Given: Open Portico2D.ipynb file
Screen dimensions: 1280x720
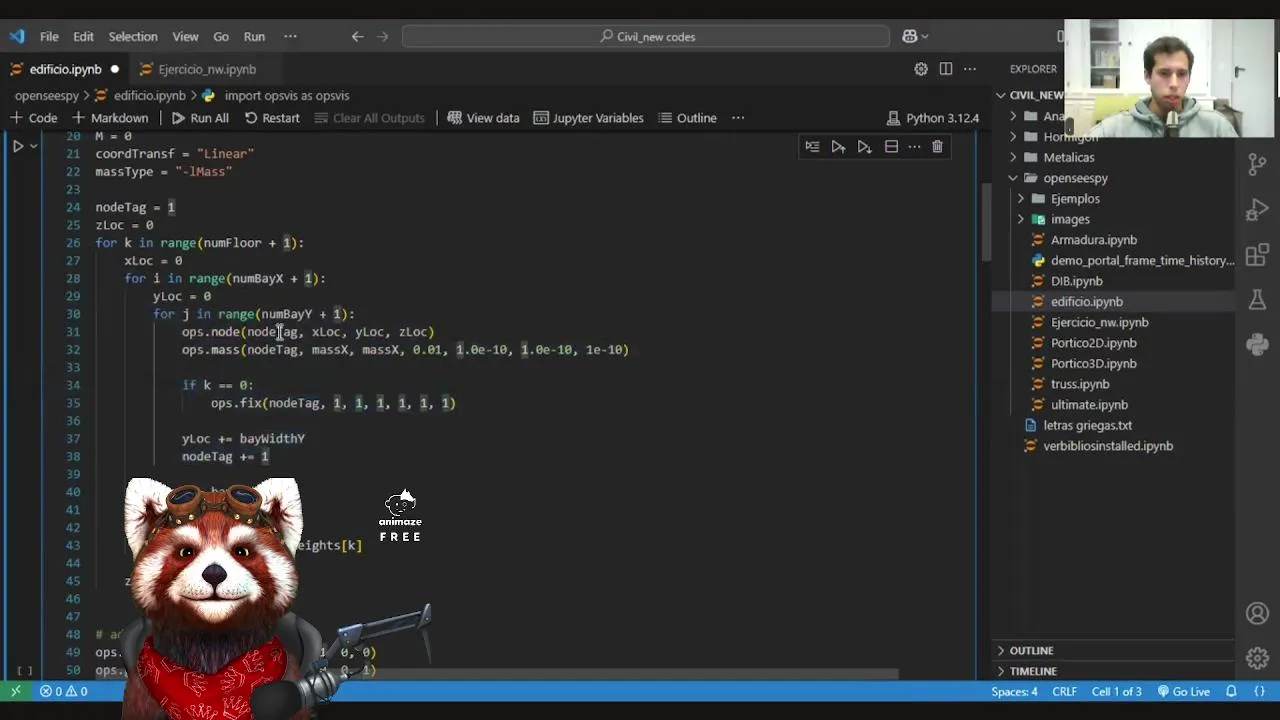Looking at the screenshot, I should tap(1093, 343).
